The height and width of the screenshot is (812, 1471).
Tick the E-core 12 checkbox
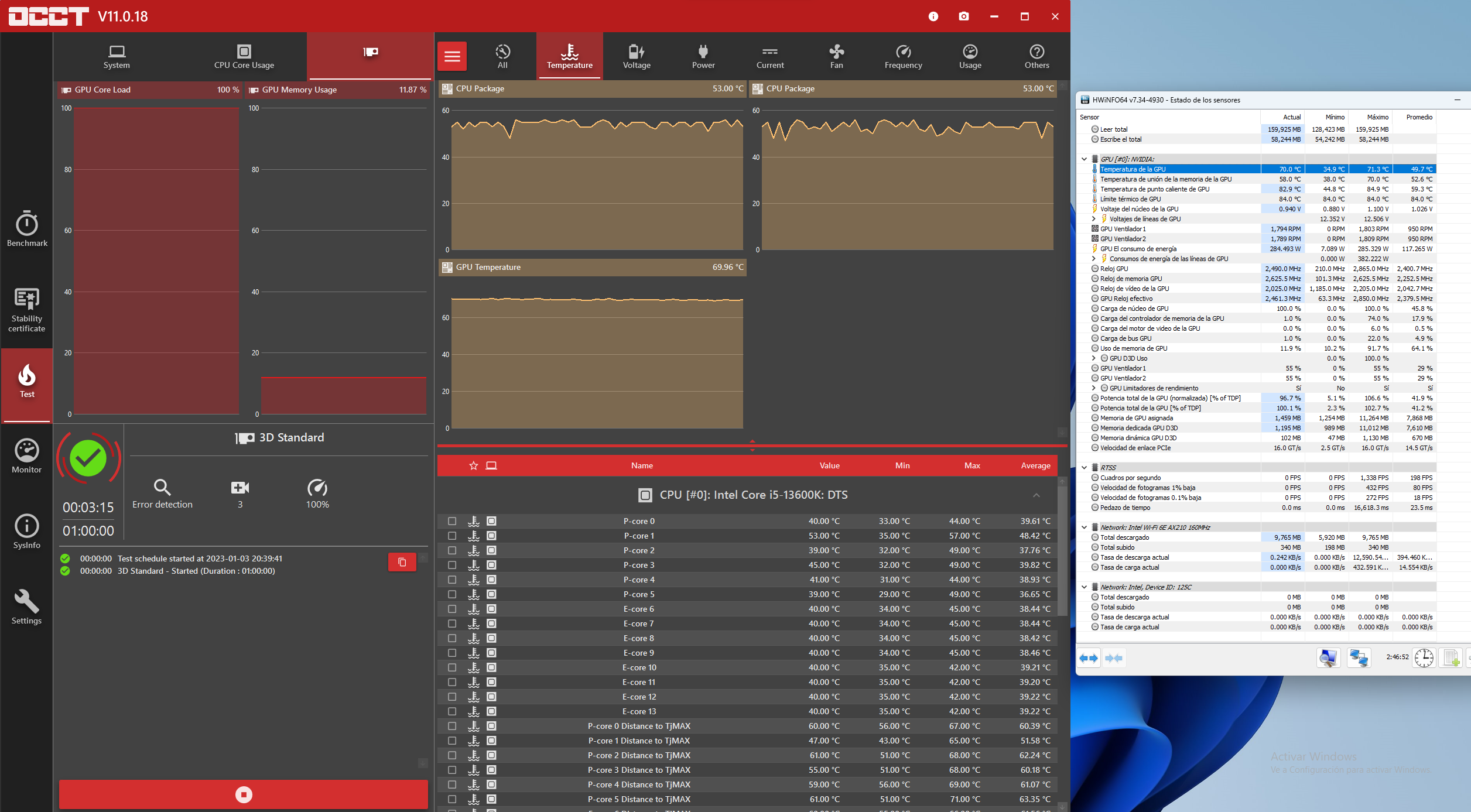click(452, 697)
